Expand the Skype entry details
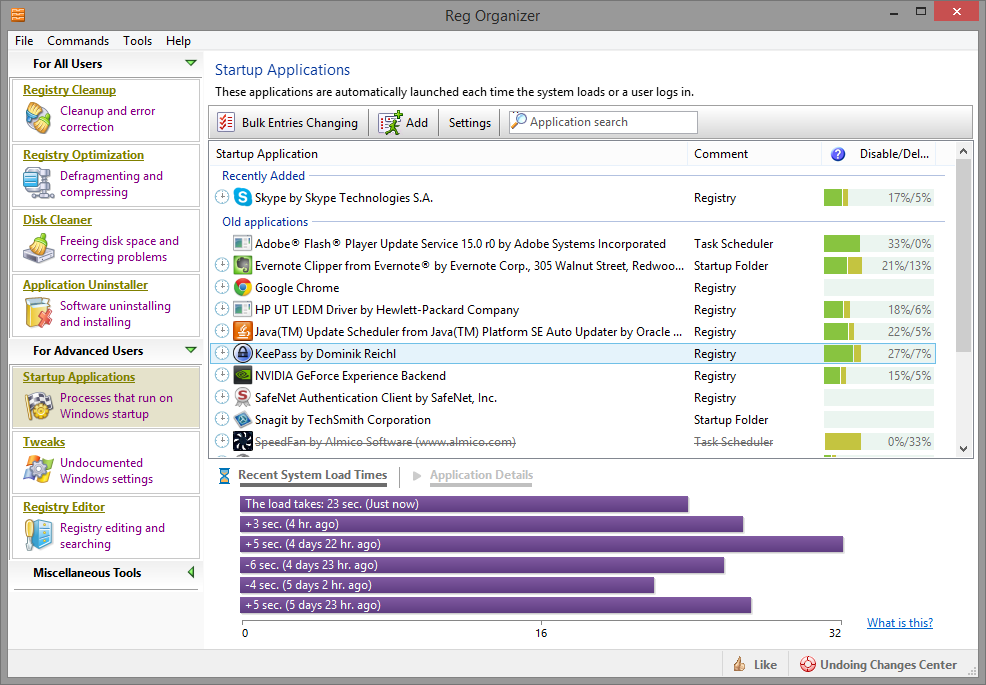 (222, 197)
